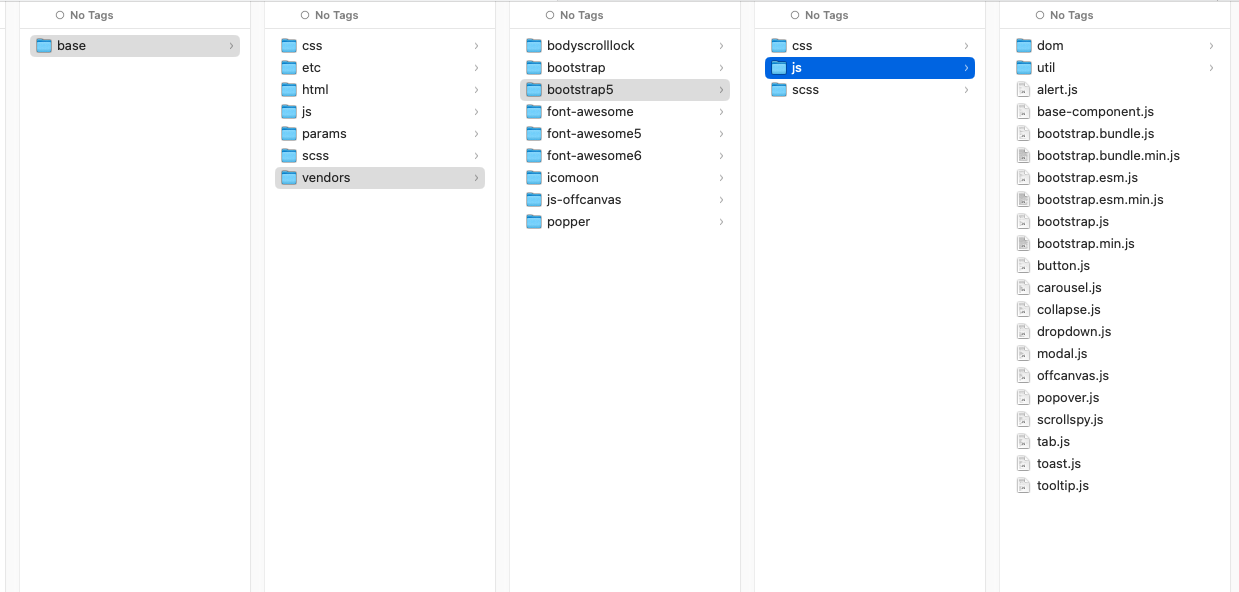Click the bootstrap5 folder icon

tap(534, 90)
